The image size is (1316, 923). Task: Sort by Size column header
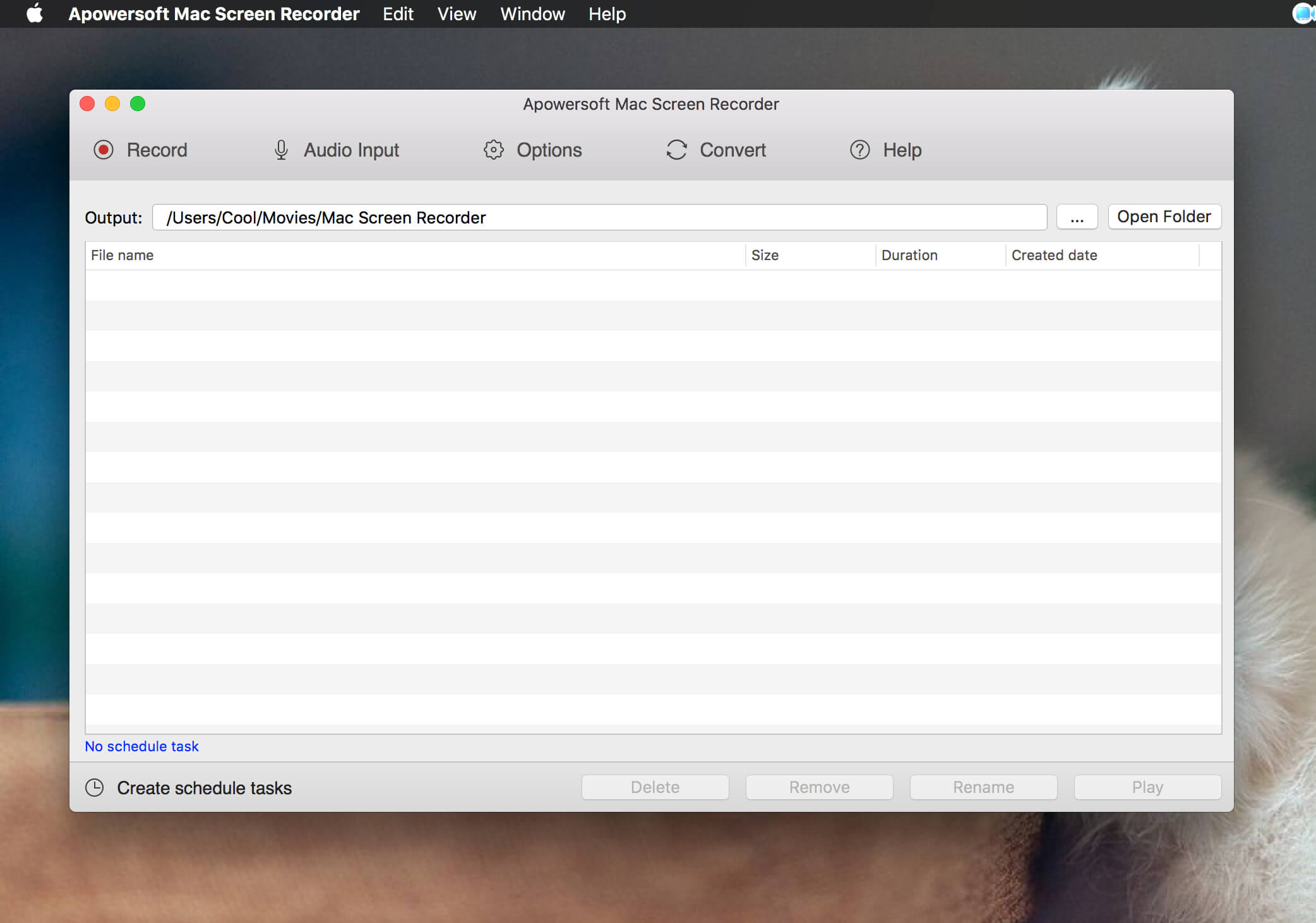(x=810, y=255)
